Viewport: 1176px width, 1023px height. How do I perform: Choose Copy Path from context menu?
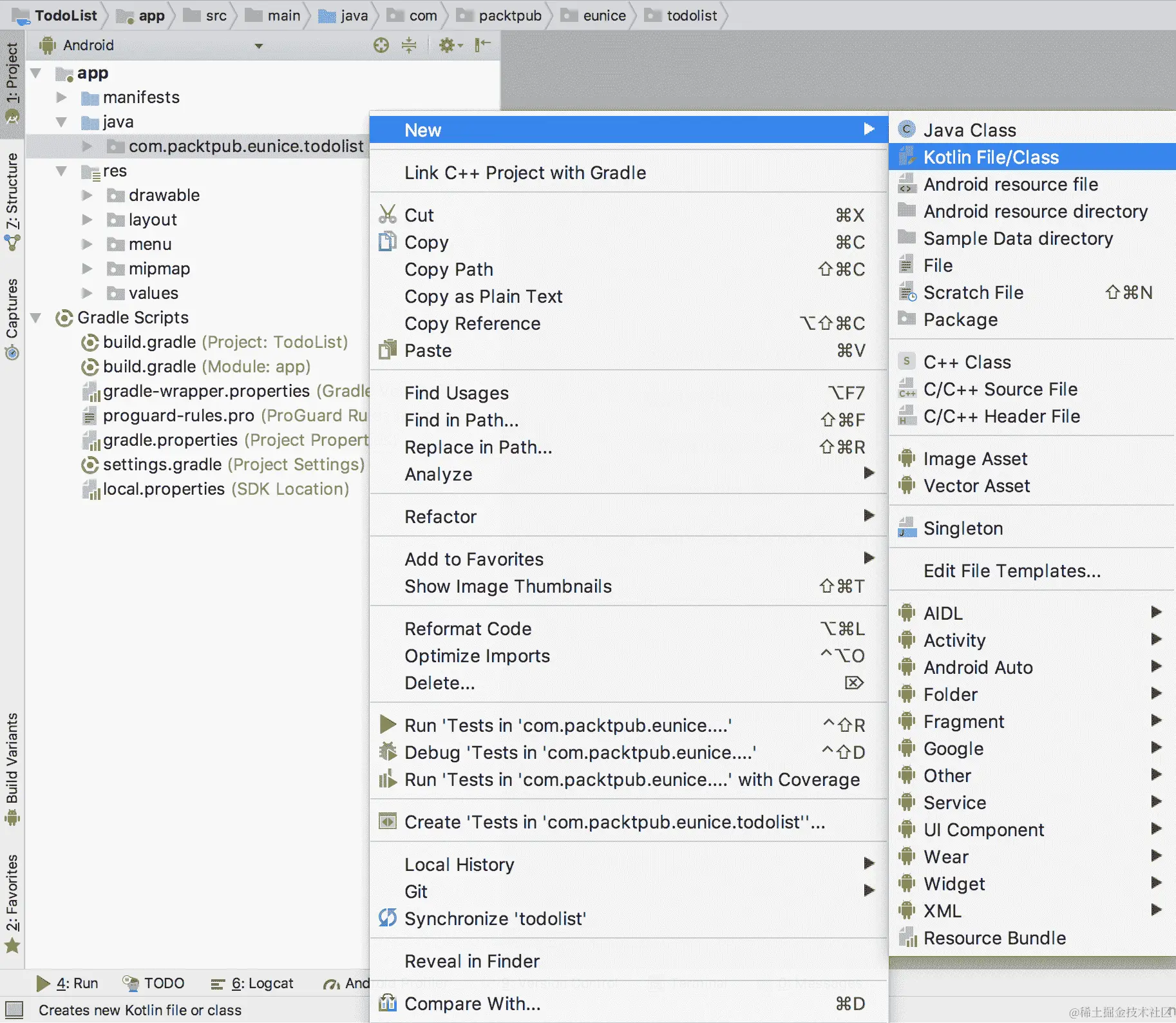click(629, 269)
